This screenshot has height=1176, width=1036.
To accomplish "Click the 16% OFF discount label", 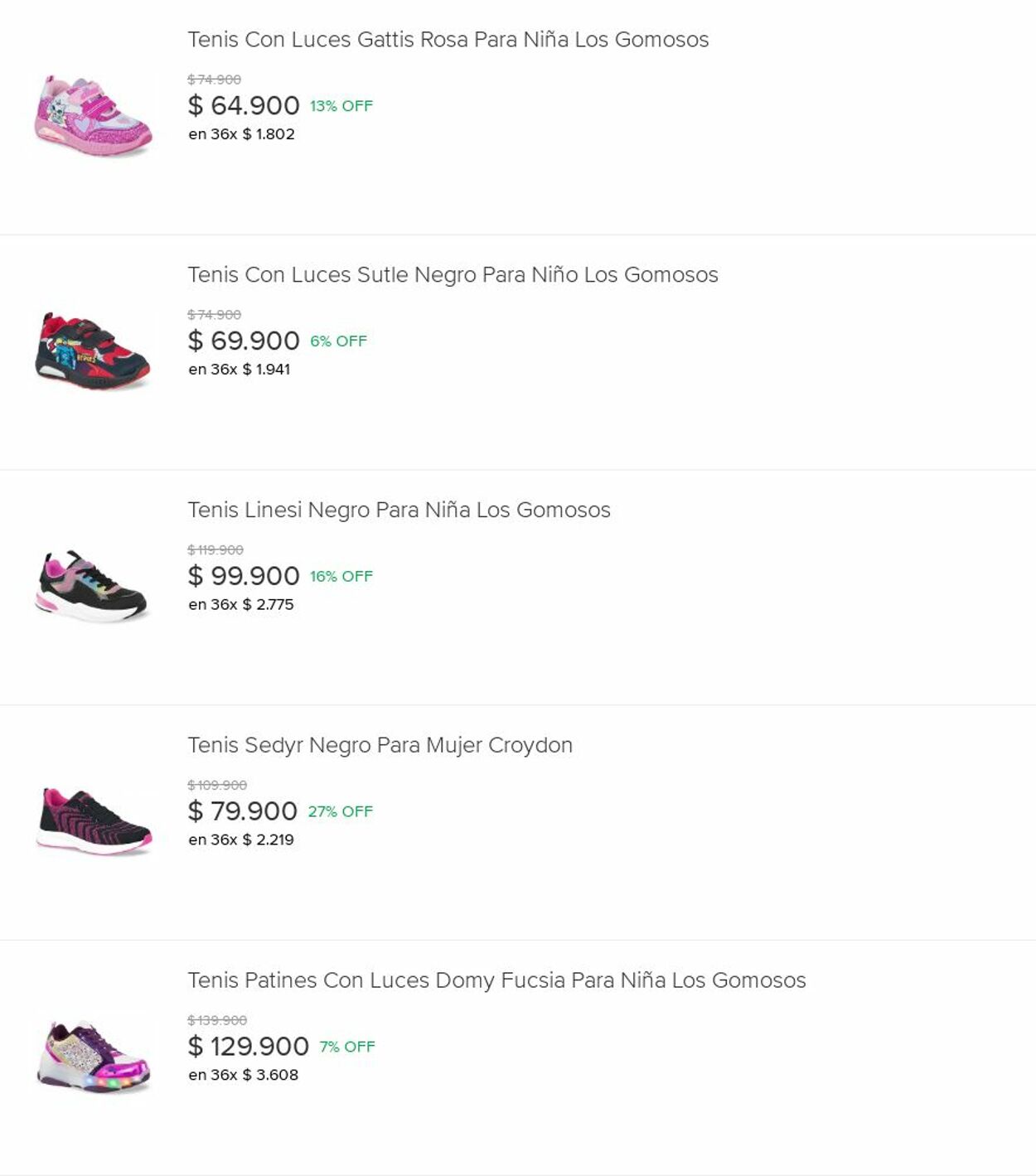I will 341,576.
